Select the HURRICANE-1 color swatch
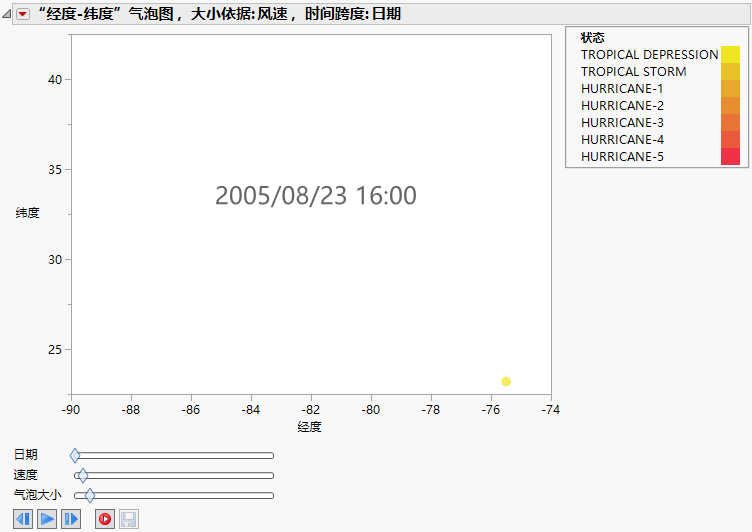The height and width of the screenshot is (532, 752). pyautogui.click(x=730, y=89)
